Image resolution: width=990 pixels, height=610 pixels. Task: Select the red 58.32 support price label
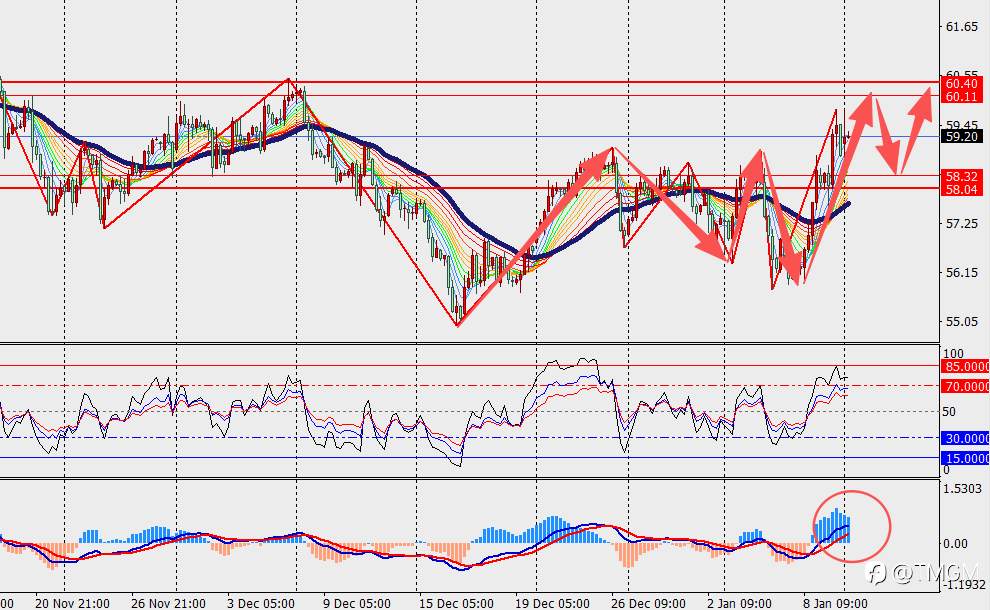click(962, 176)
